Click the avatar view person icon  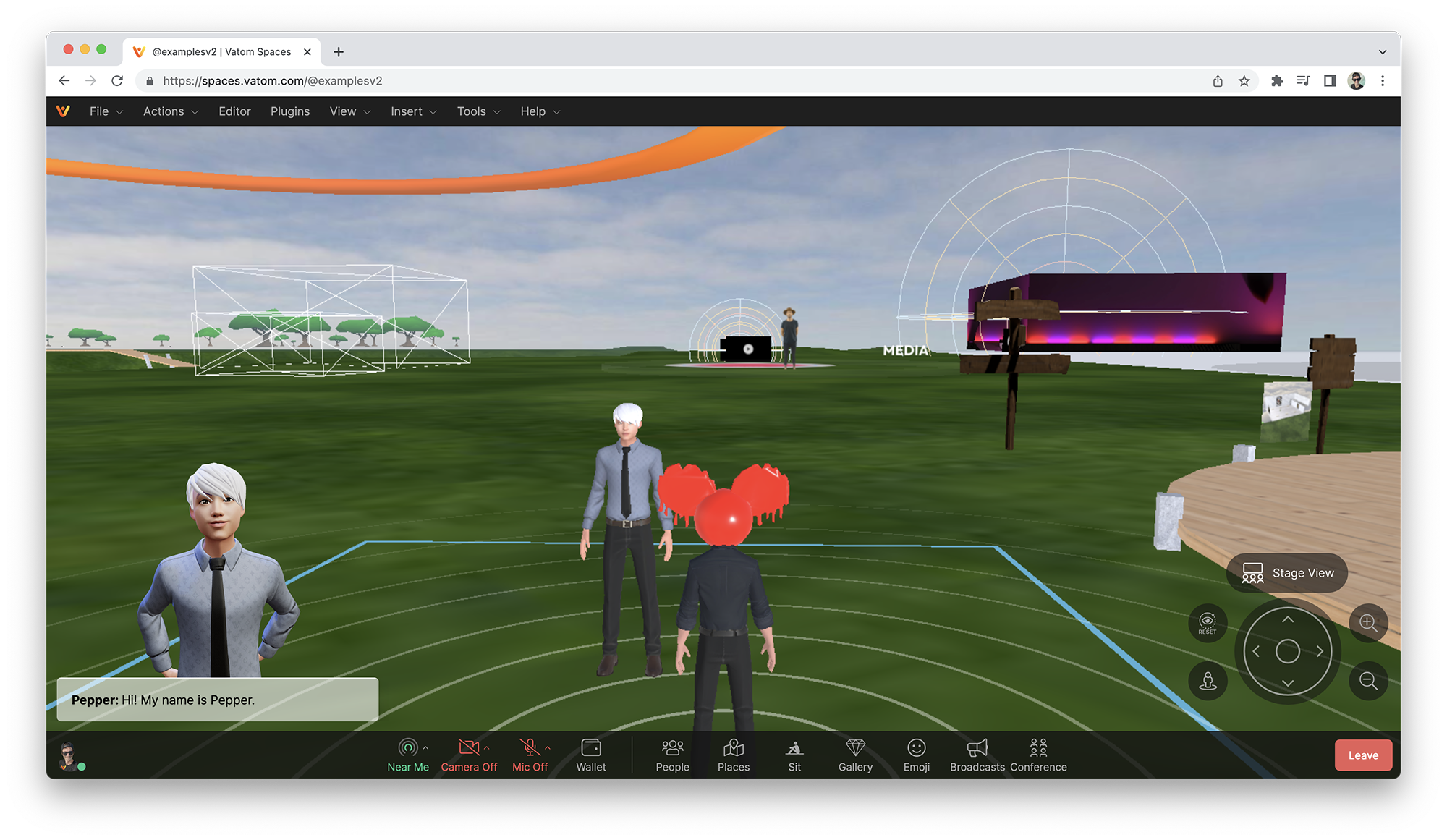1208,681
